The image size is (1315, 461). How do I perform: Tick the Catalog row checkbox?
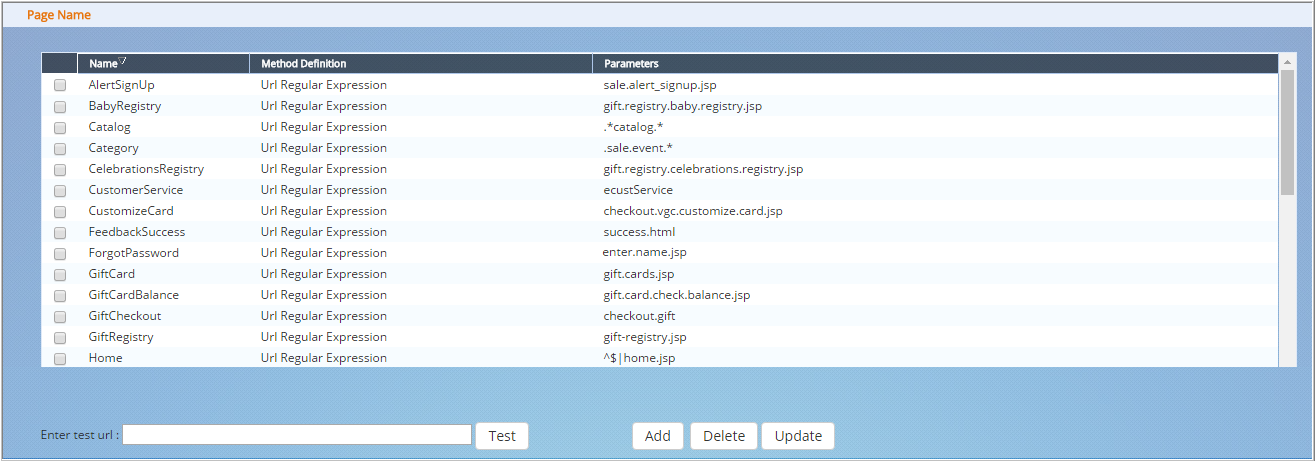point(60,127)
